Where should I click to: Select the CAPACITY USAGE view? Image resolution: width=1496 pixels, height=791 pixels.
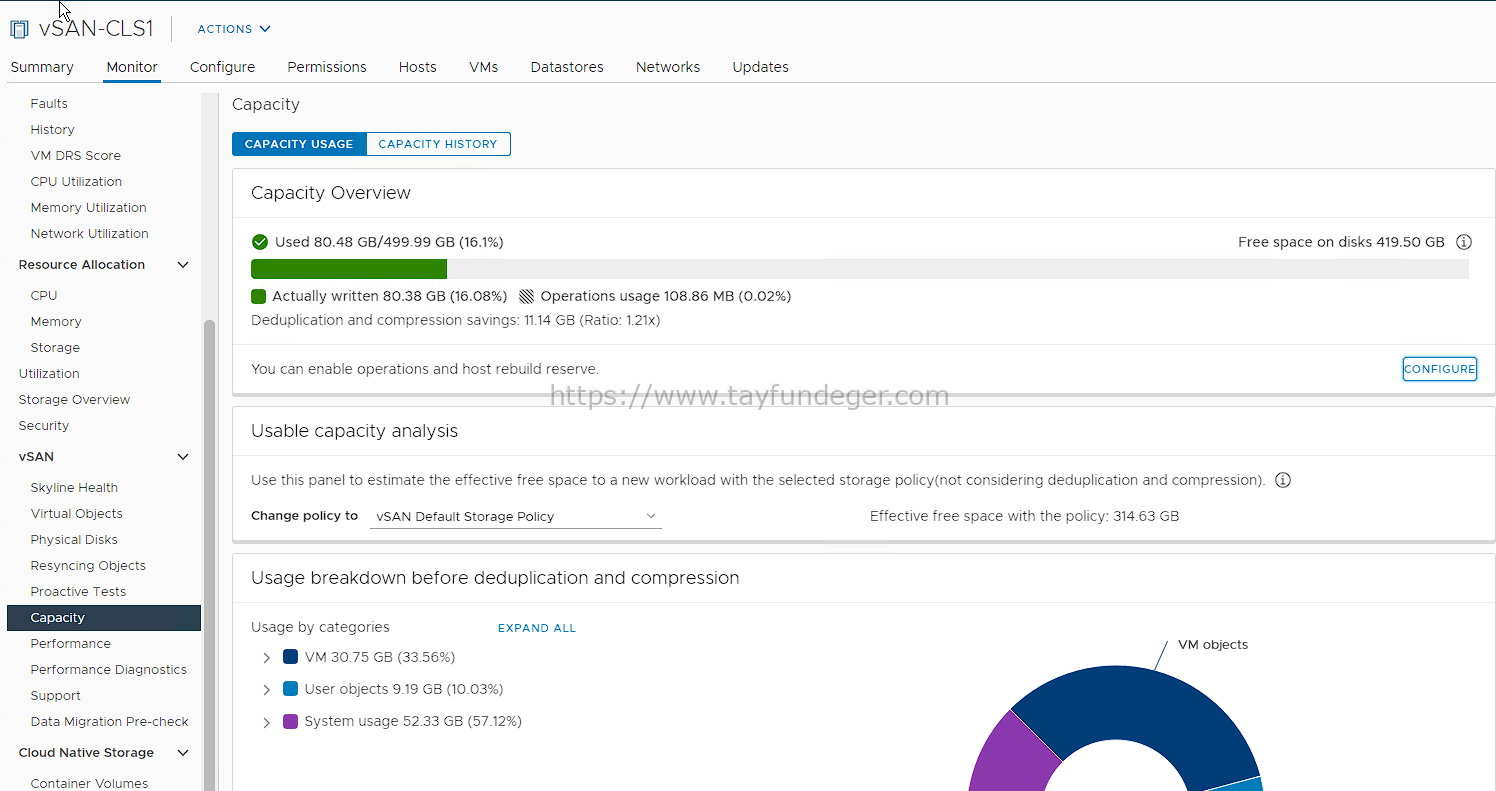299,144
